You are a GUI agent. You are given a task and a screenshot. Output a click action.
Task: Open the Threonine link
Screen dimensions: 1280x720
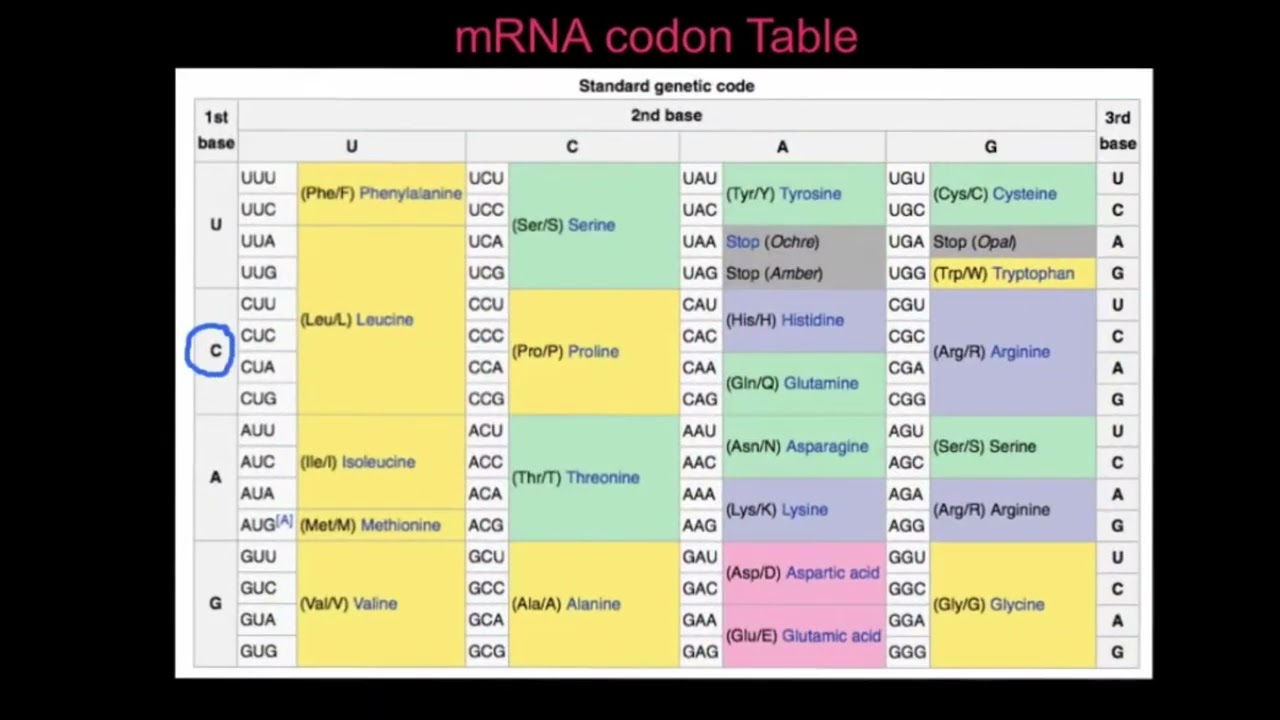coord(602,478)
